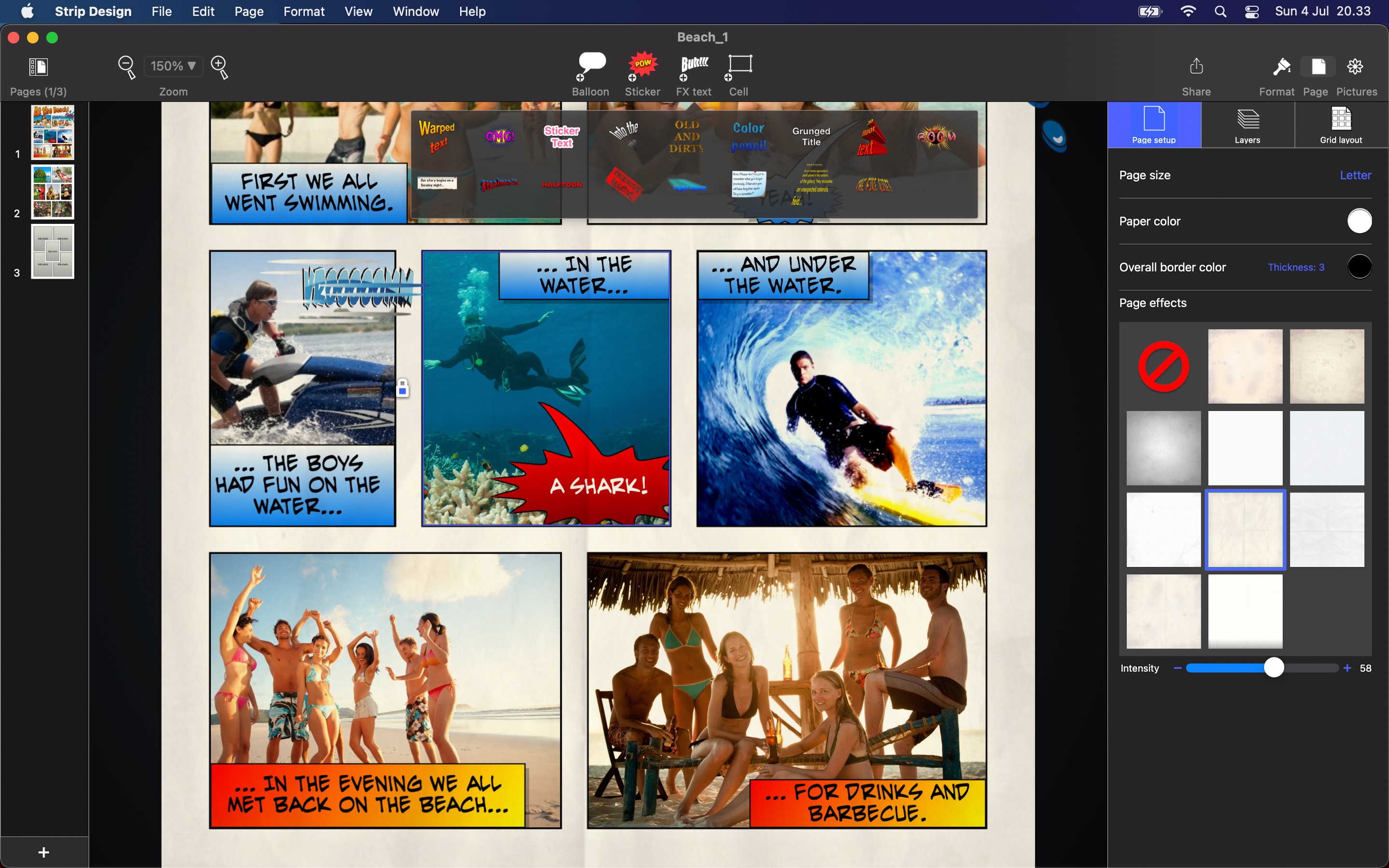The height and width of the screenshot is (868, 1389).
Task: Toggle the Pages sidebar panel
Action: [x=39, y=67]
